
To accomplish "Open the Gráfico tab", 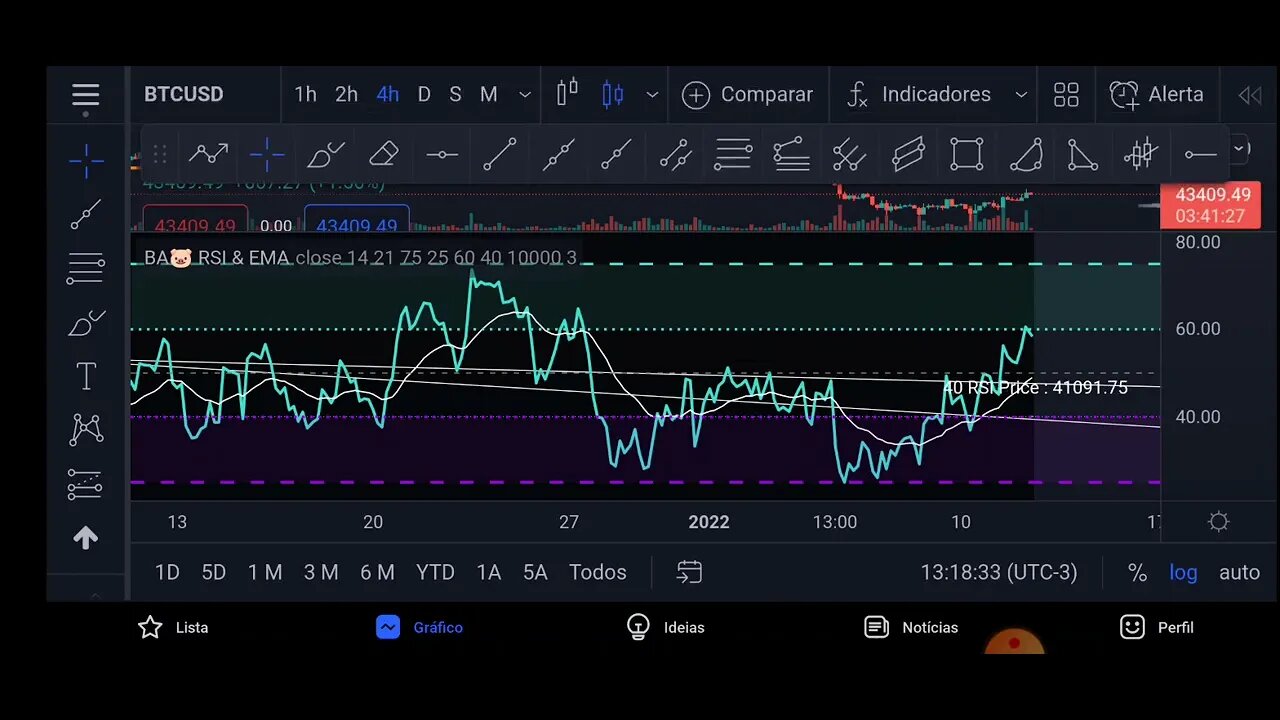I will pyautogui.click(x=419, y=627).
